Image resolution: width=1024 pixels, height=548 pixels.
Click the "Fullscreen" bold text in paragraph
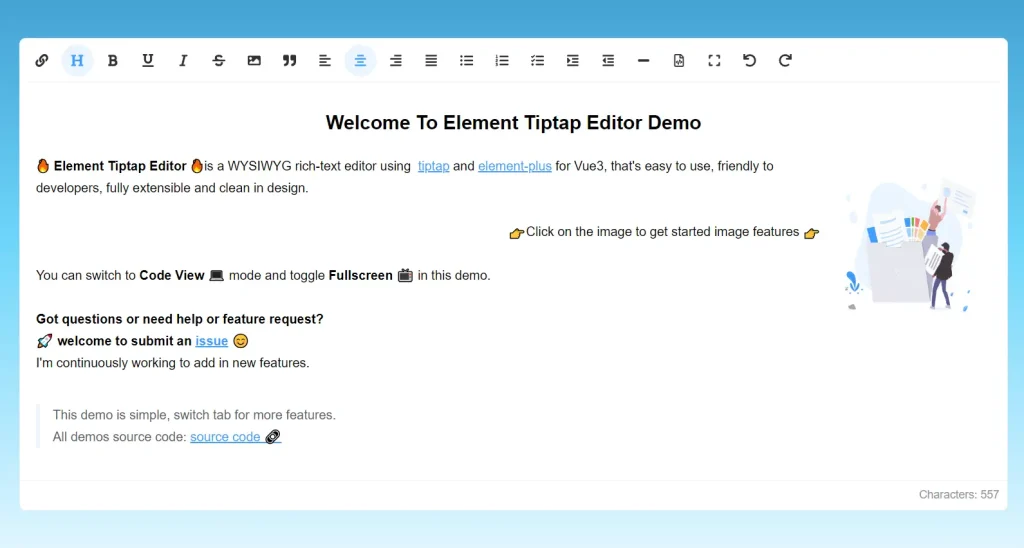coord(360,276)
